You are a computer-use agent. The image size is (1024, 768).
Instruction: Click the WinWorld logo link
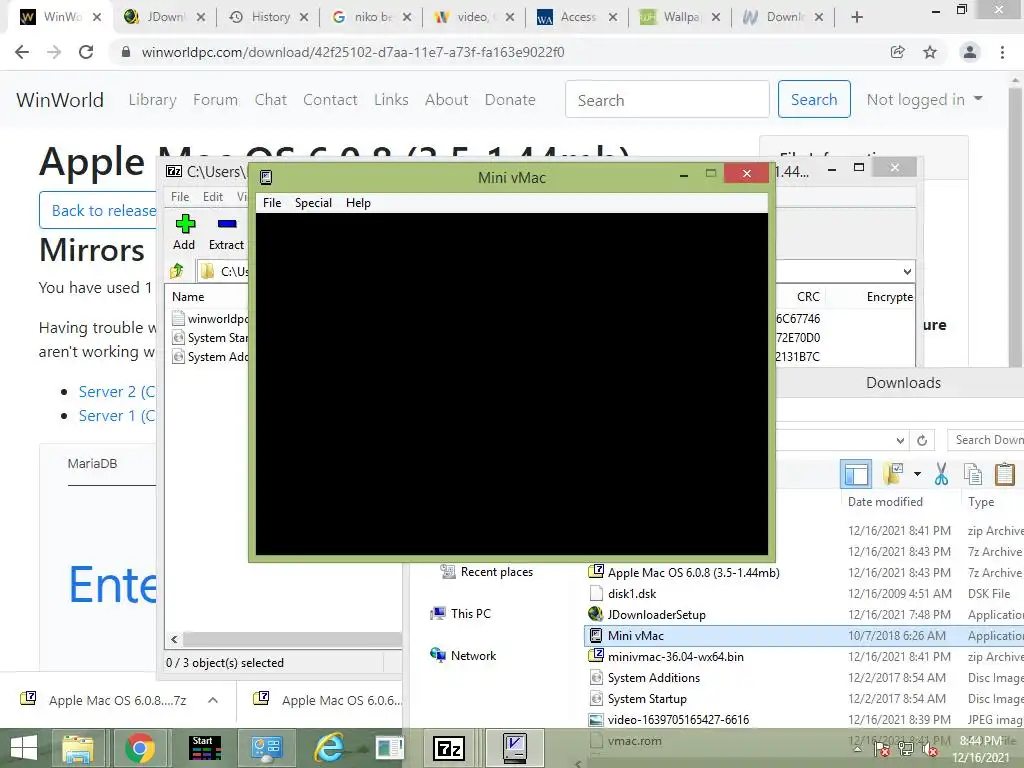(x=60, y=100)
